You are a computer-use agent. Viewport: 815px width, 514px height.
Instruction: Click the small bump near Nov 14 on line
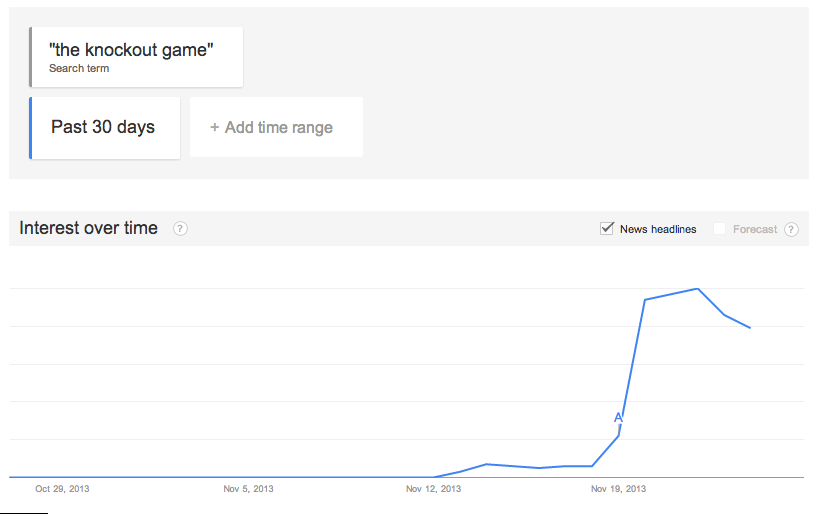click(486, 464)
